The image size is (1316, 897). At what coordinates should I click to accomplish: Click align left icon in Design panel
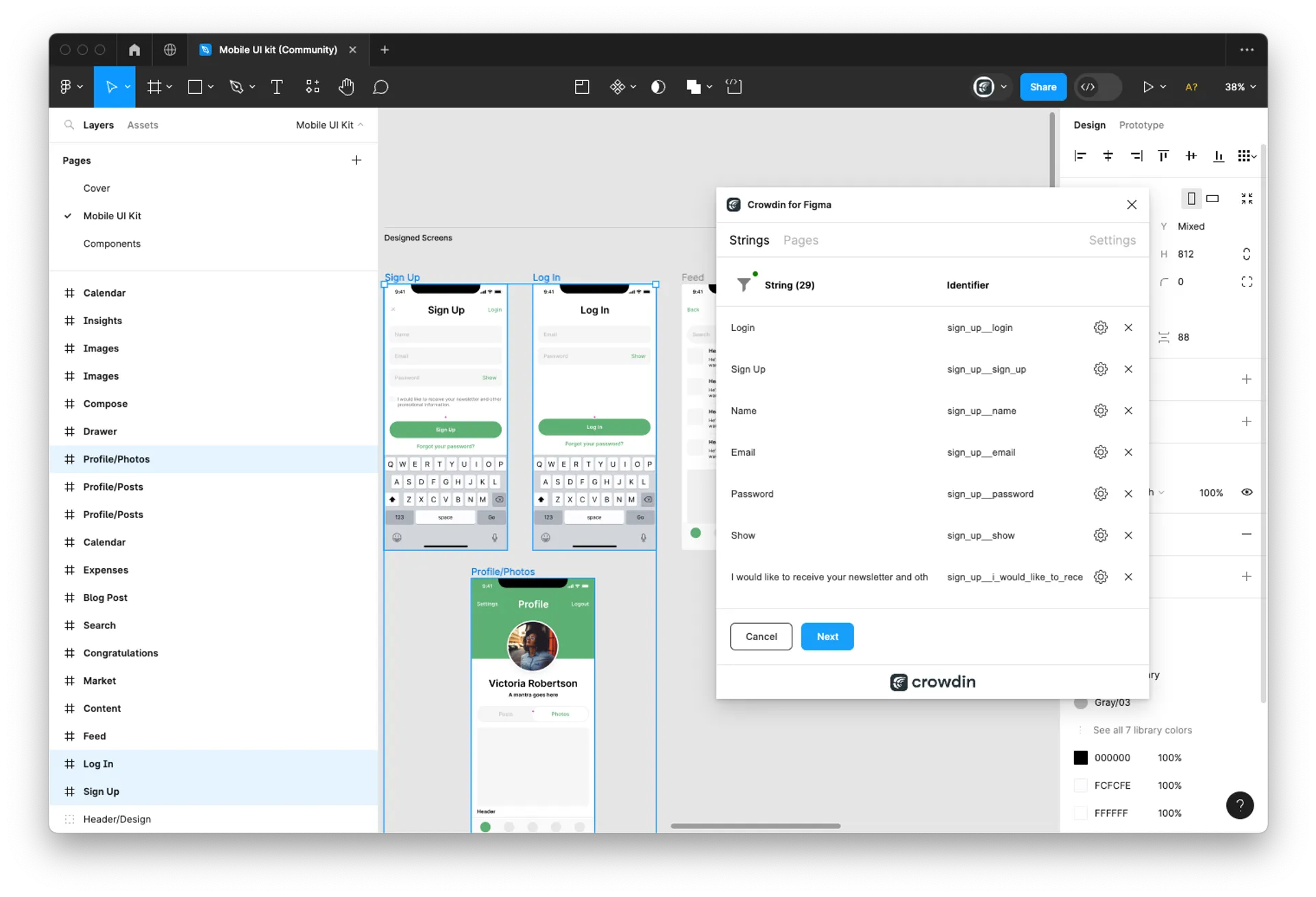(1080, 156)
